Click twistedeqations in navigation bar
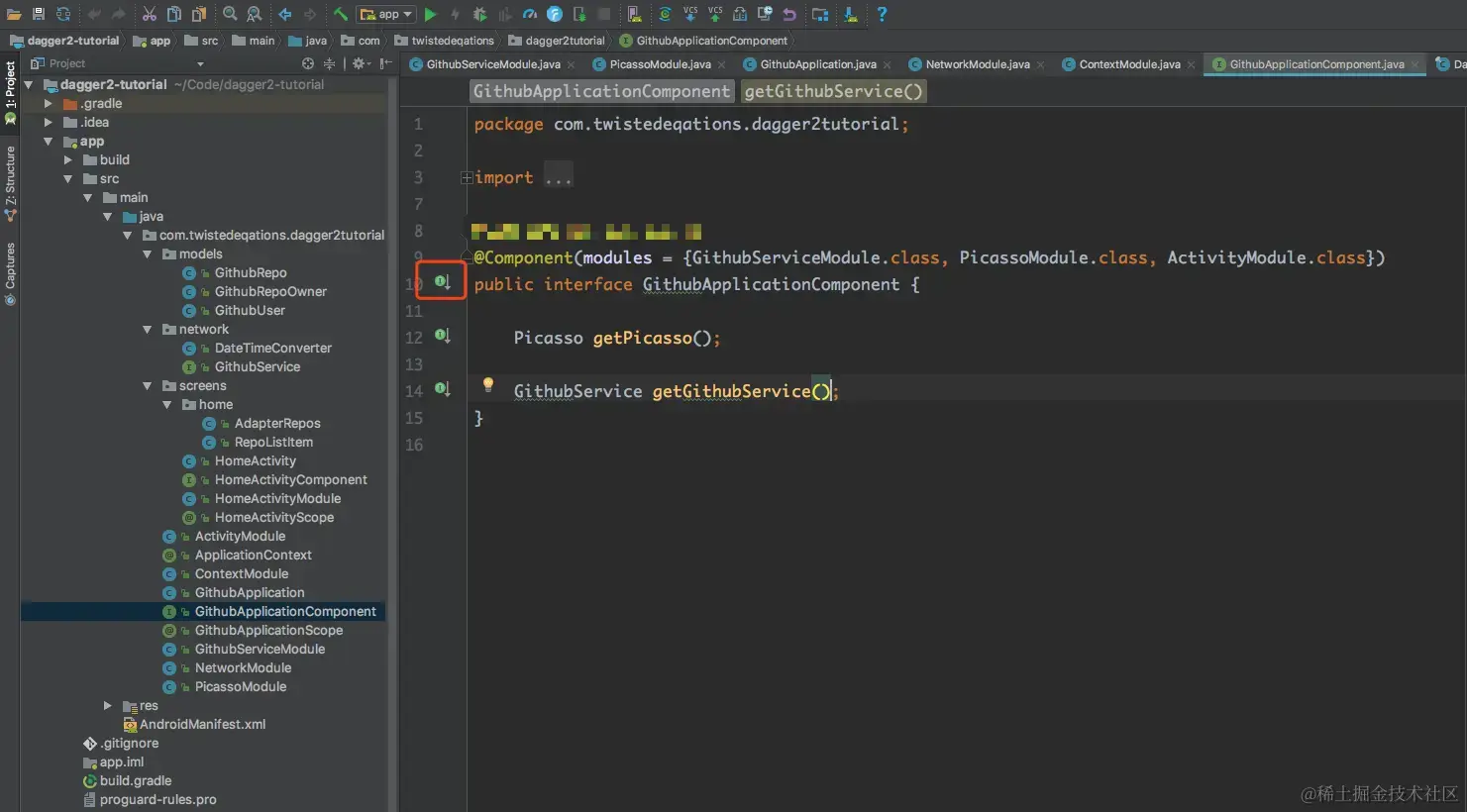The width and height of the screenshot is (1467, 812). (x=445, y=41)
